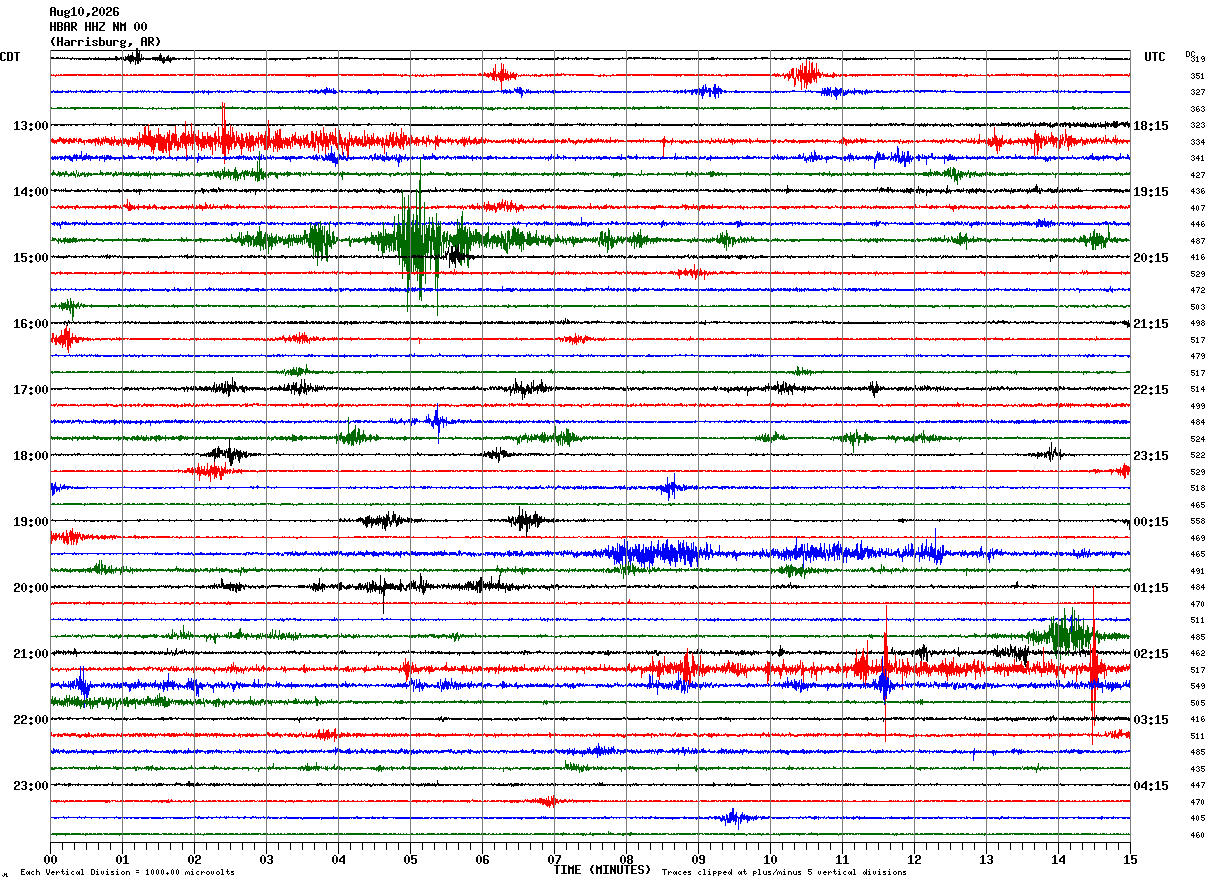Screen dimensions: 1210x886
Task: Click the blue tremor on the 19:30 trace
Action: tap(660, 553)
